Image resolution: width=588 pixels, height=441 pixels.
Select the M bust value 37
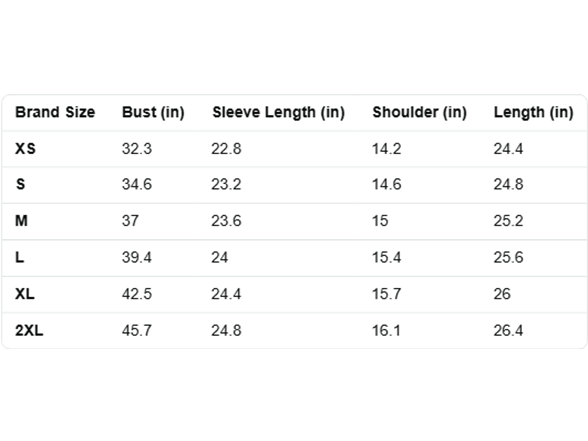(x=130, y=220)
